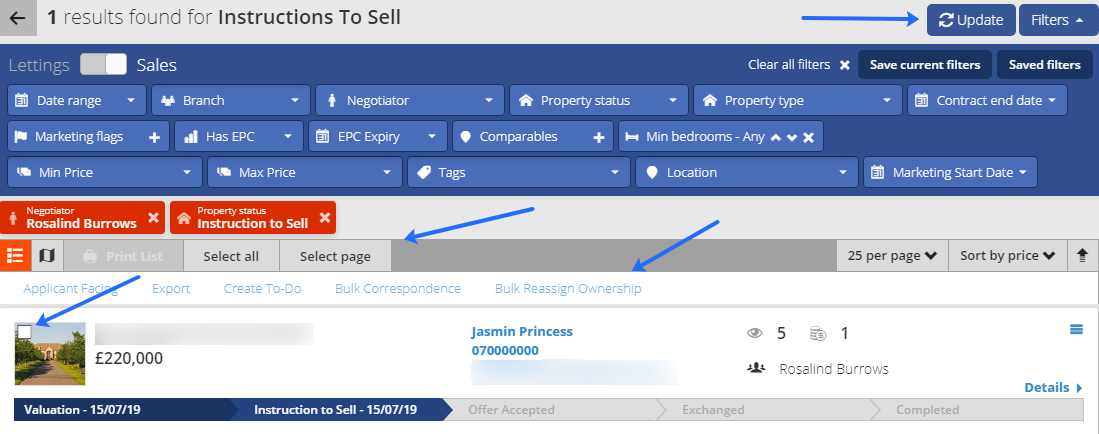Expand the Property status dropdown

[x=597, y=100]
